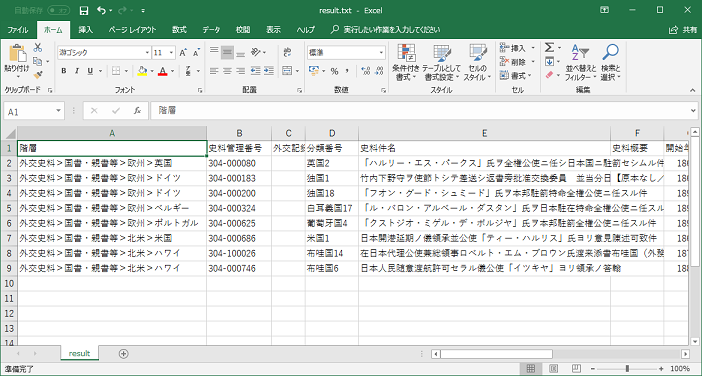
Task: Open Find and Select button
Action: 610,62
